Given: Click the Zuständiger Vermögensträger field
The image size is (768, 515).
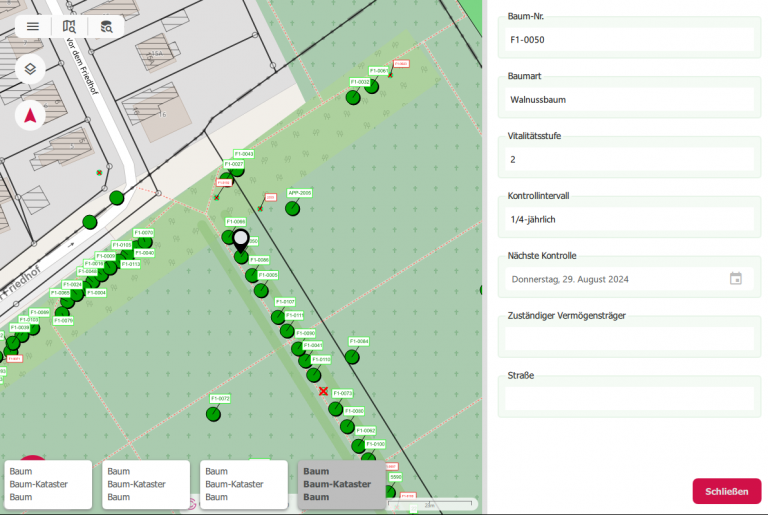Looking at the screenshot, I should click(x=629, y=339).
